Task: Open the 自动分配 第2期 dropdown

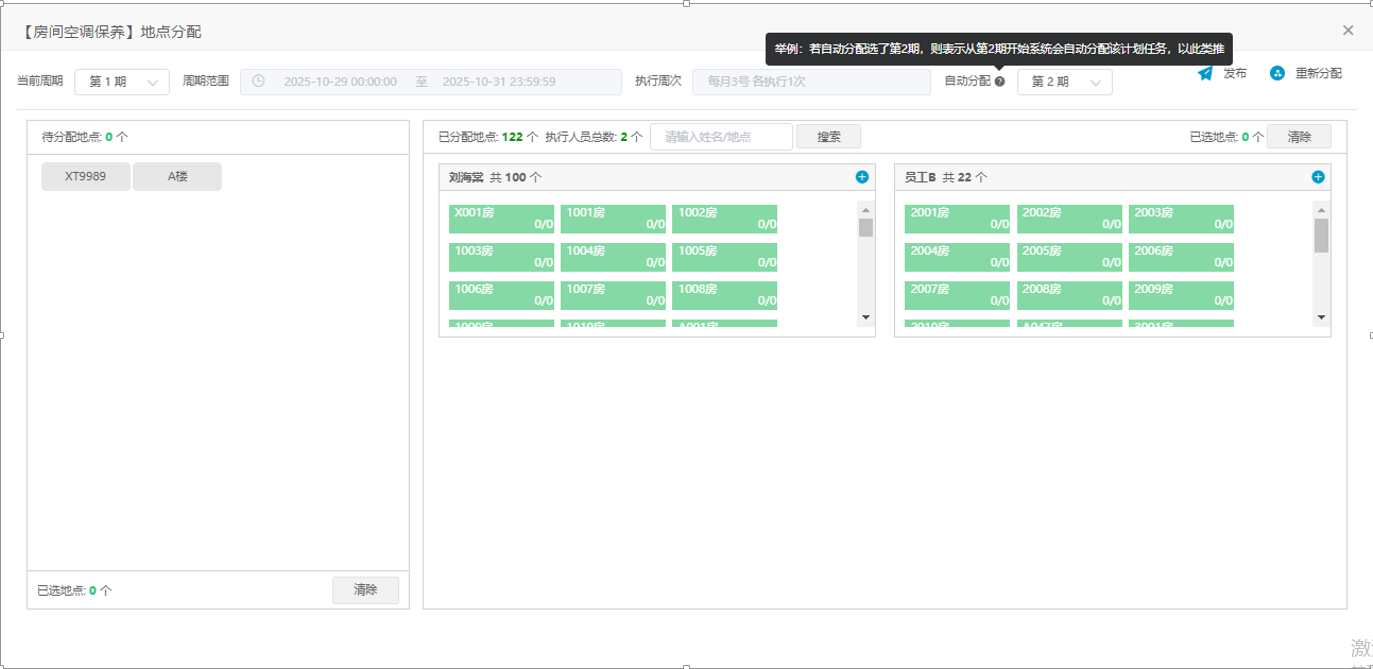Action: (x=1064, y=82)
